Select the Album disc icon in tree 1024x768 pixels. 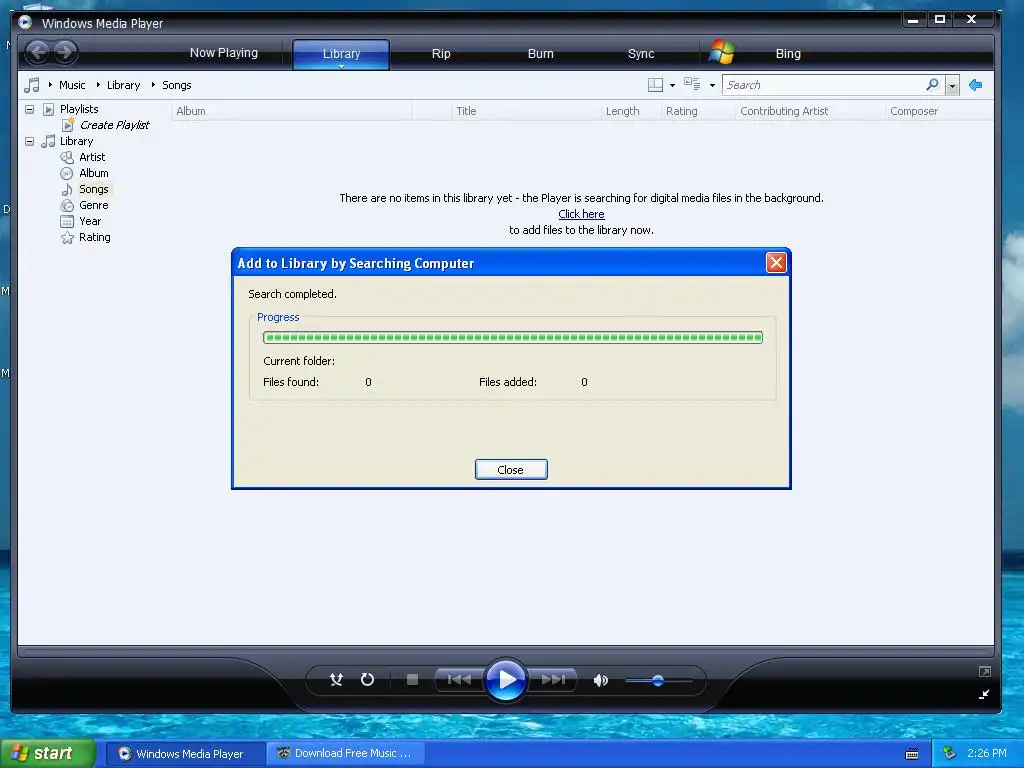[67, 174]
